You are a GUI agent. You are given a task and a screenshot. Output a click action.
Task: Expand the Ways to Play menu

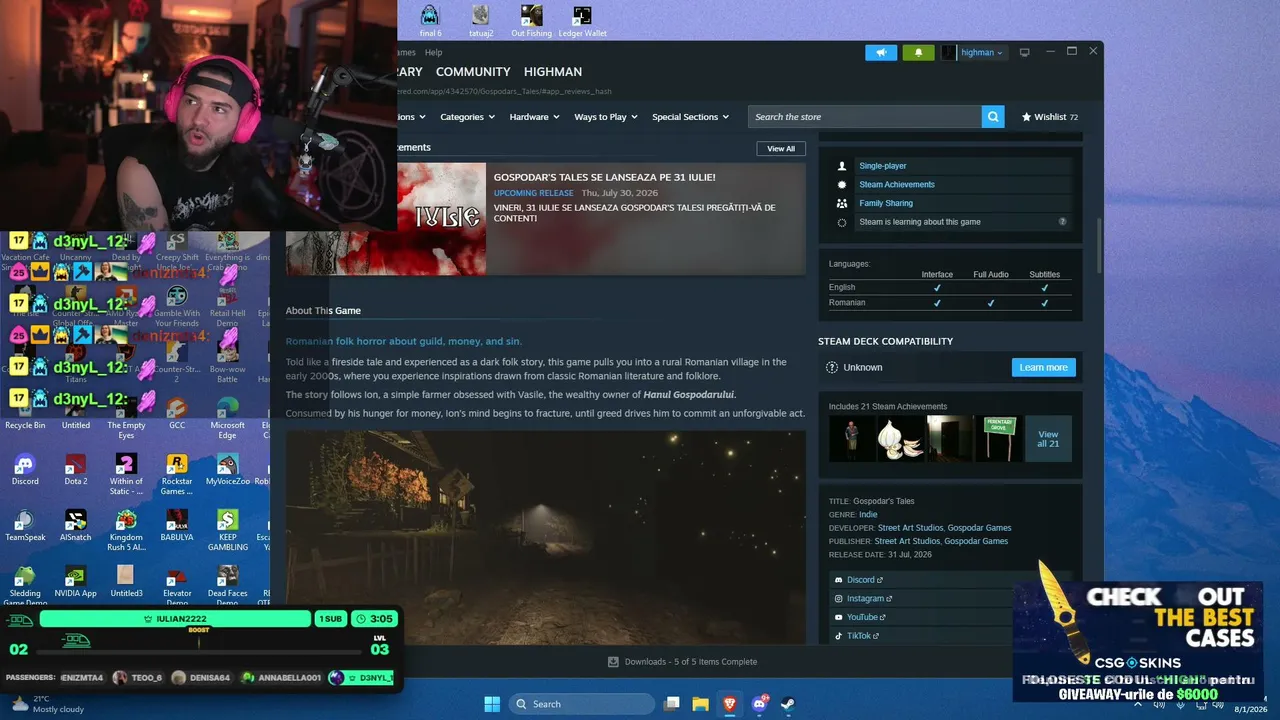point(606,117)
